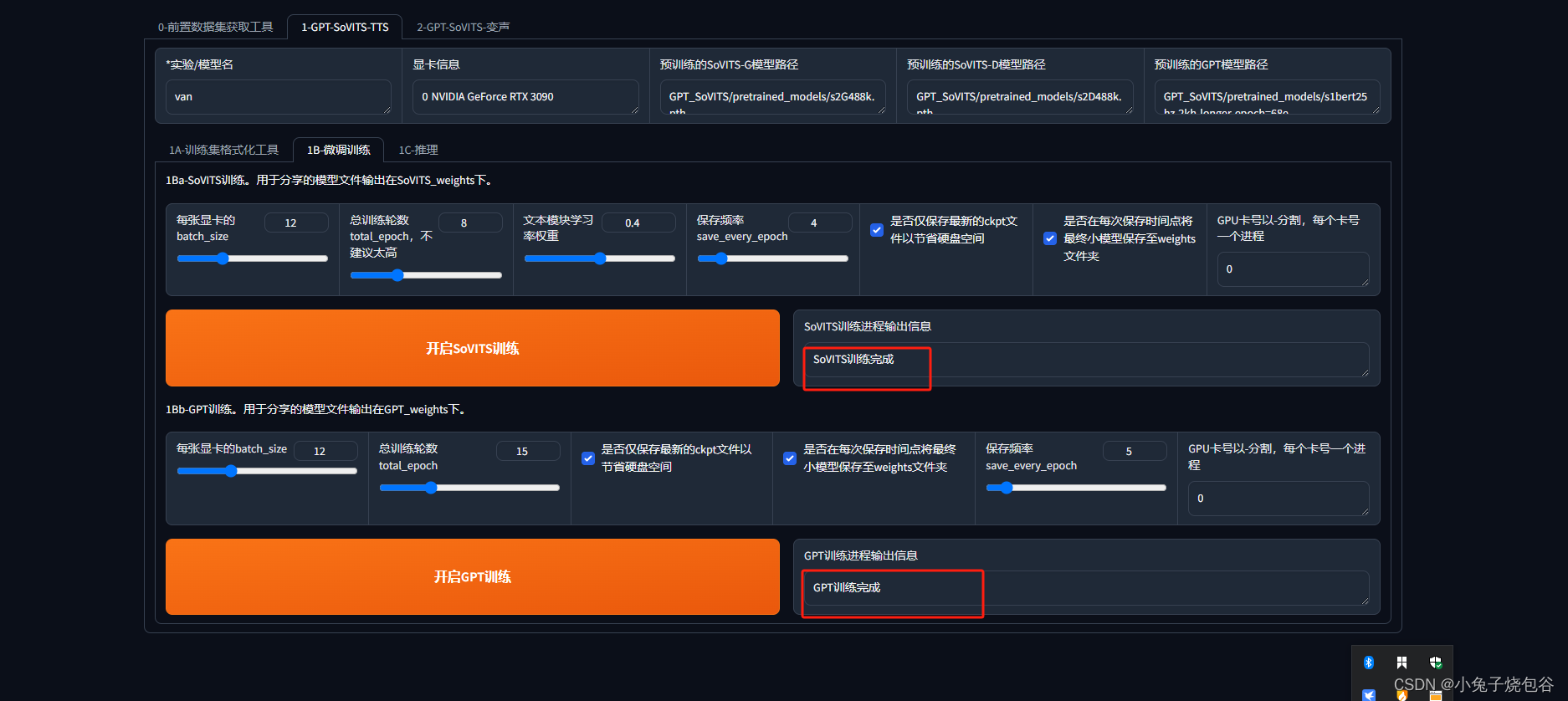1568x701 pixels.
Task: Click the GPT训练完成 output text box
Action: [x=1086, y=588]
